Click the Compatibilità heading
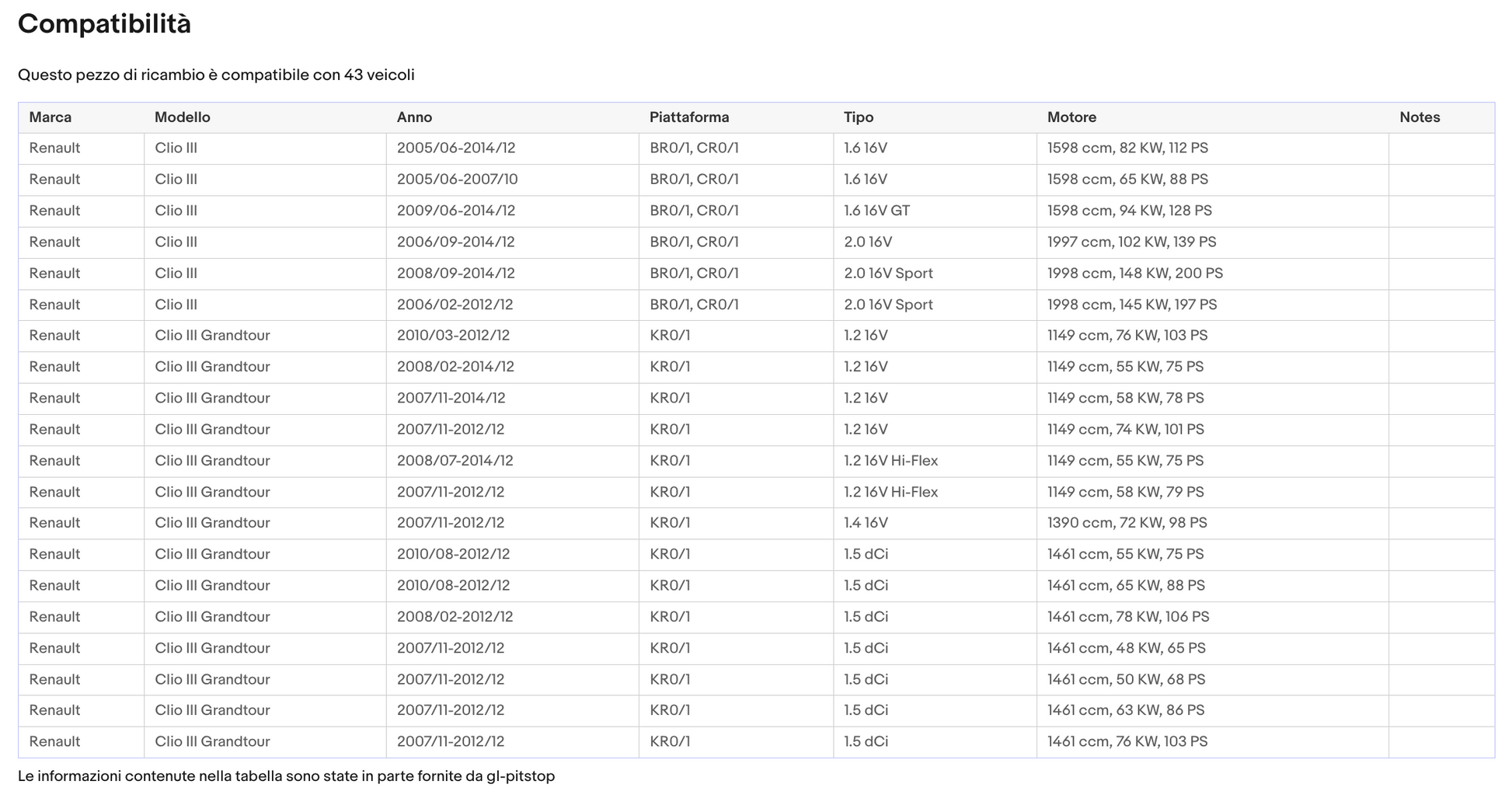Screen dimensions: 1512x791 point(104,24)
